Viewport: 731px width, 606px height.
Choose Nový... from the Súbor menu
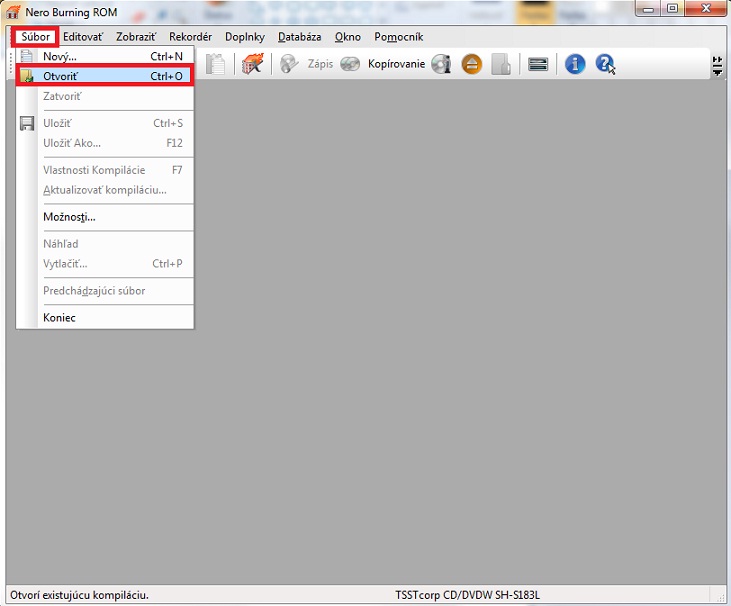105,56
